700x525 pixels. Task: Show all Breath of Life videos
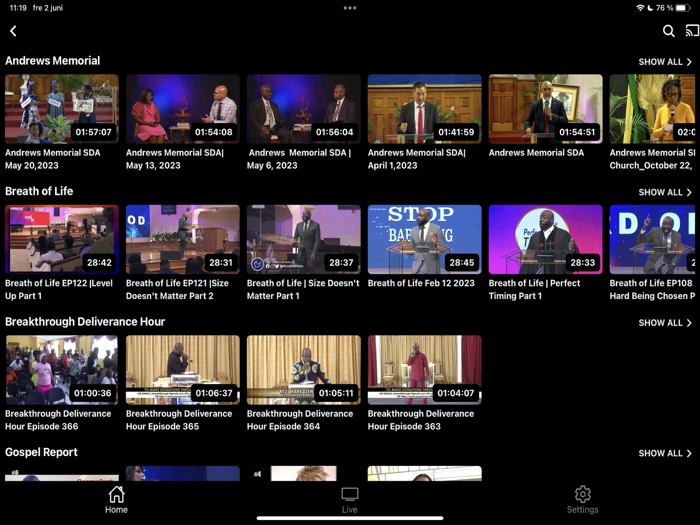click(x=665, y=192)
